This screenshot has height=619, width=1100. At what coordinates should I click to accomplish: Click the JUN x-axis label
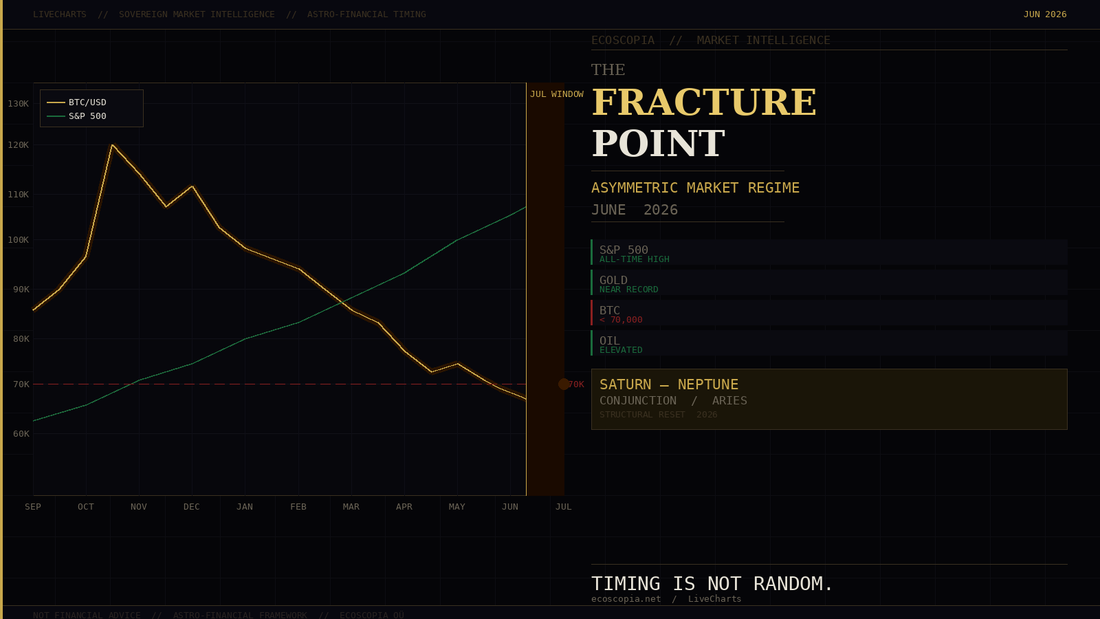[510, 507]
